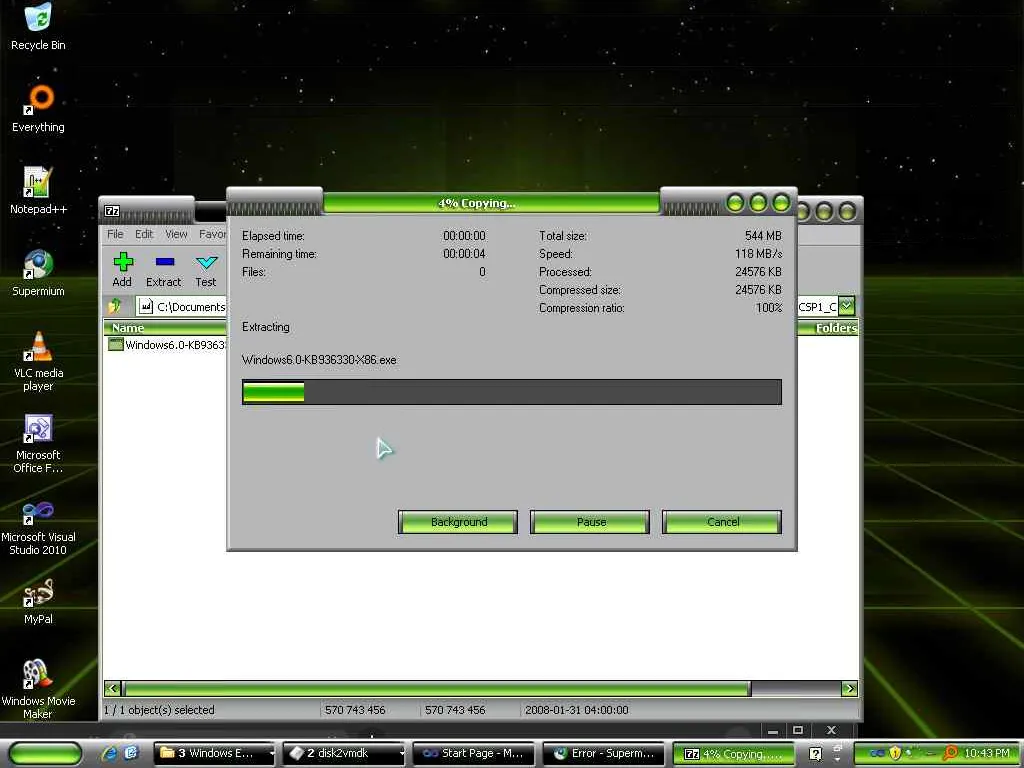
Task: Click the Test toolbar icon in 7-Zip
Action: [206, 263]
